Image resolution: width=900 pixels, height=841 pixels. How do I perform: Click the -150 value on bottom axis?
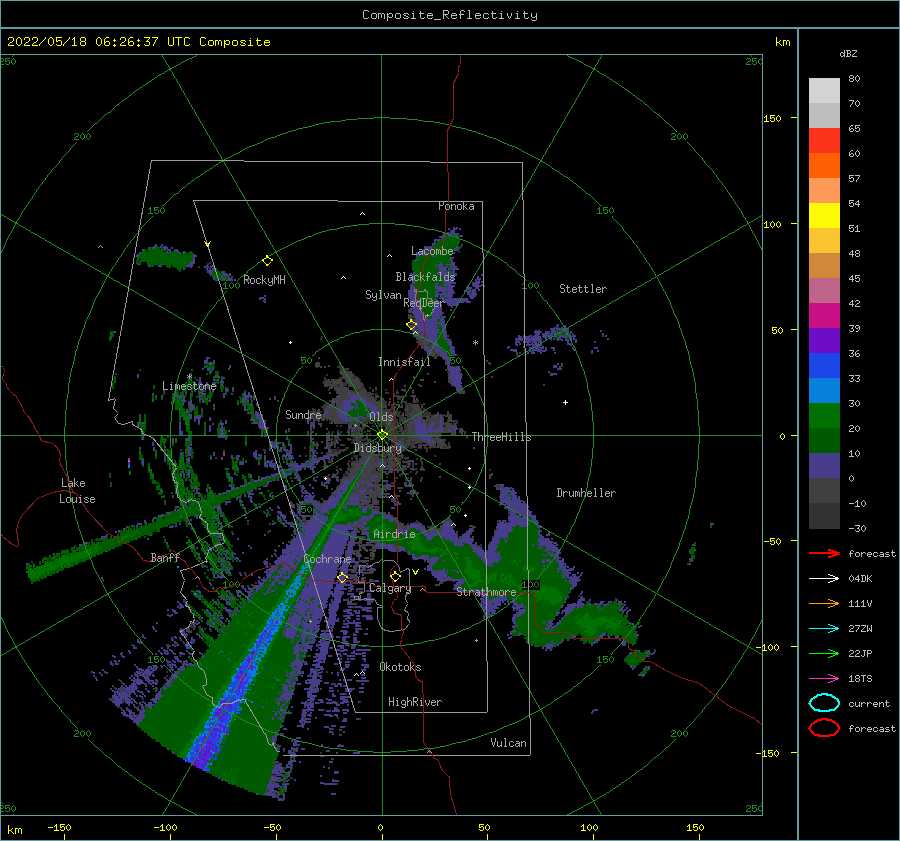(59, 827)
